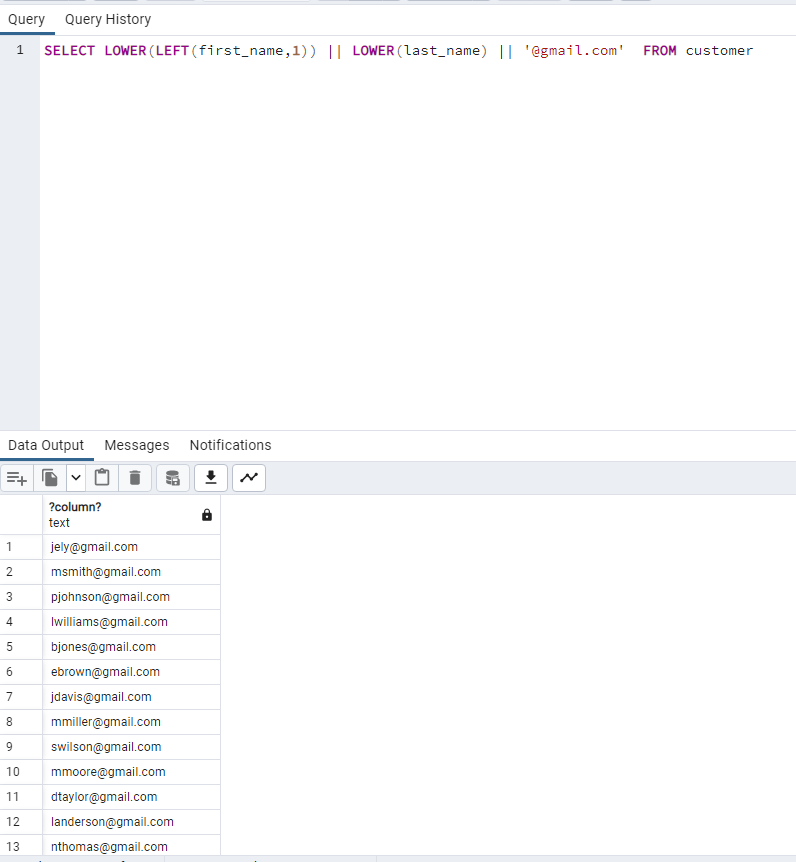Open the Query History tab
The width and height of the screenshot is (796, 862).
(108, 20)
